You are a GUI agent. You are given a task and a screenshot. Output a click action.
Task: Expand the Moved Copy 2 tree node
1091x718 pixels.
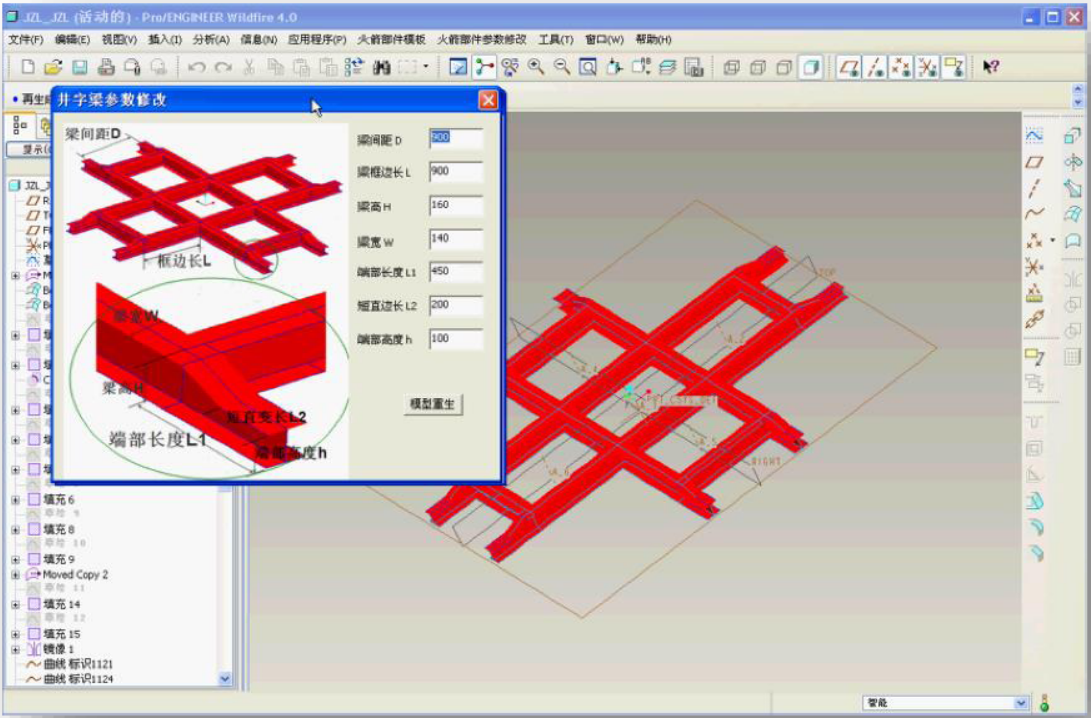[x=15, y=575]
